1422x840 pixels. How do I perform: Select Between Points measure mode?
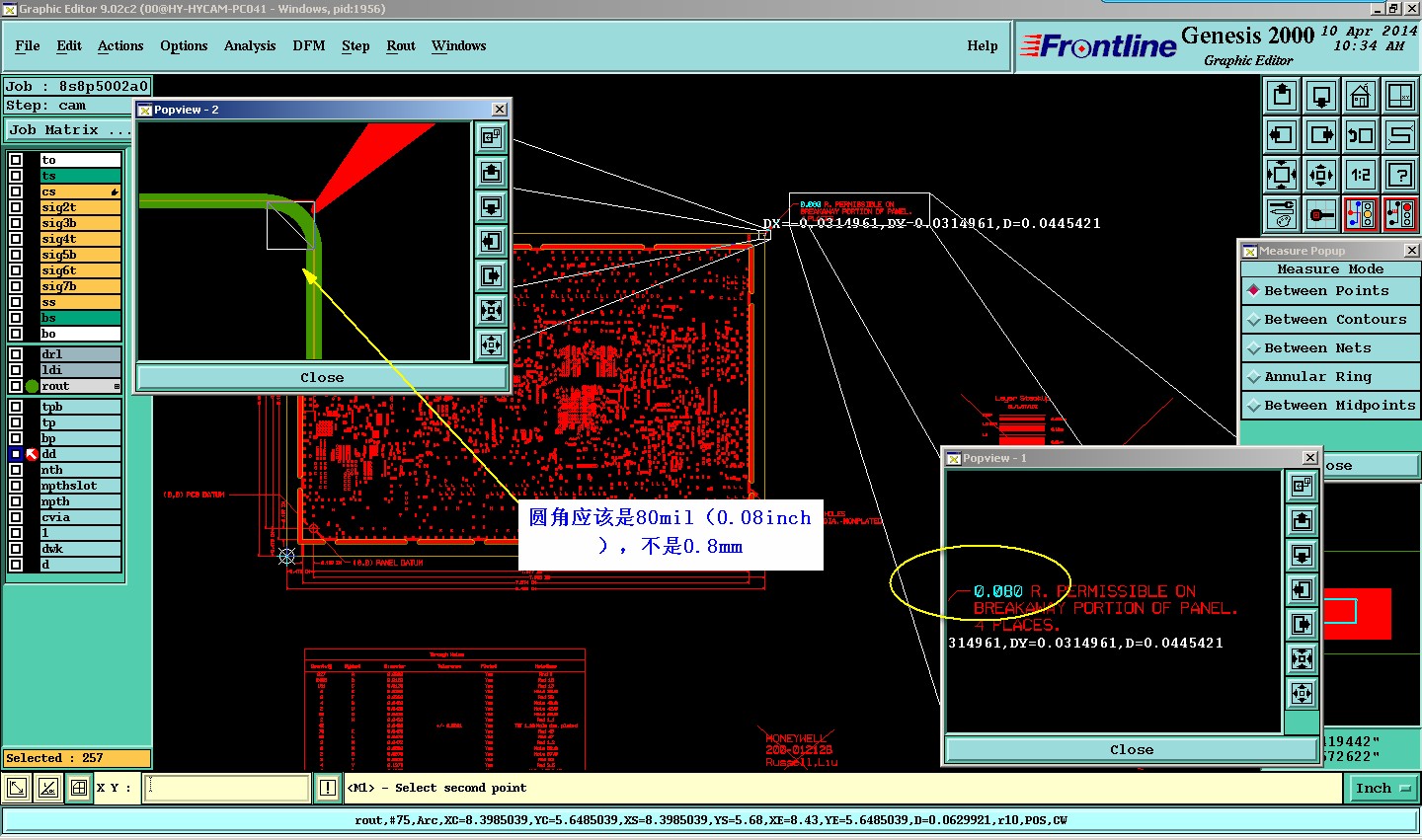(1330, 291)
